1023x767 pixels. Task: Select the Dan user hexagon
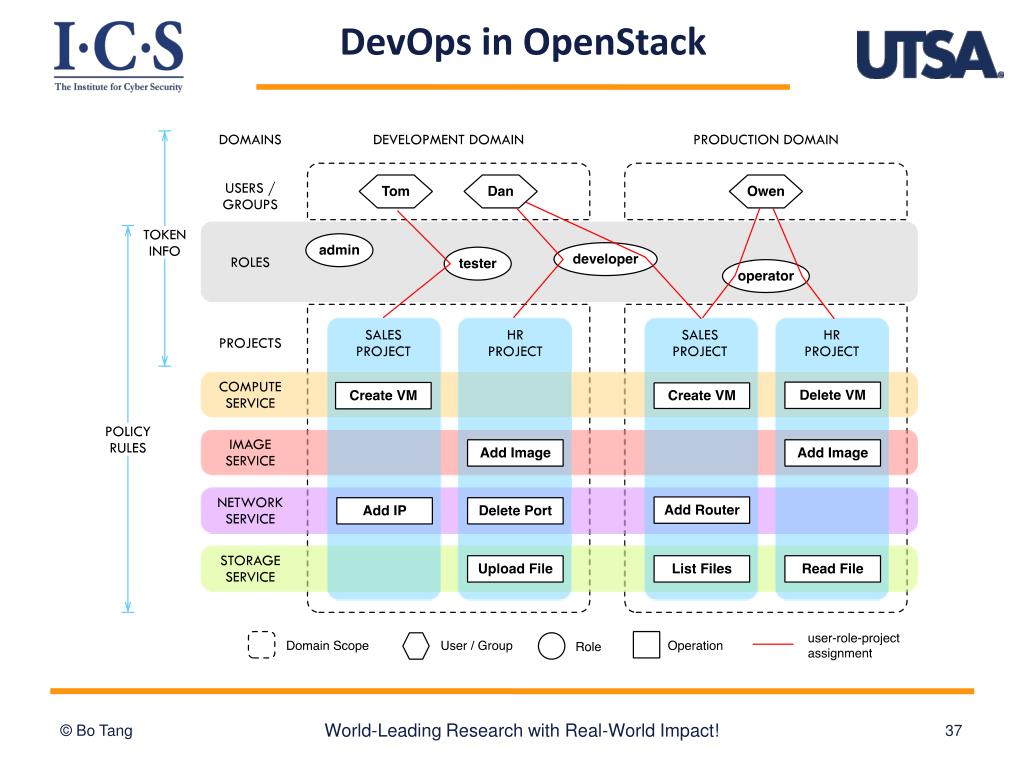(x=500, y=191)
